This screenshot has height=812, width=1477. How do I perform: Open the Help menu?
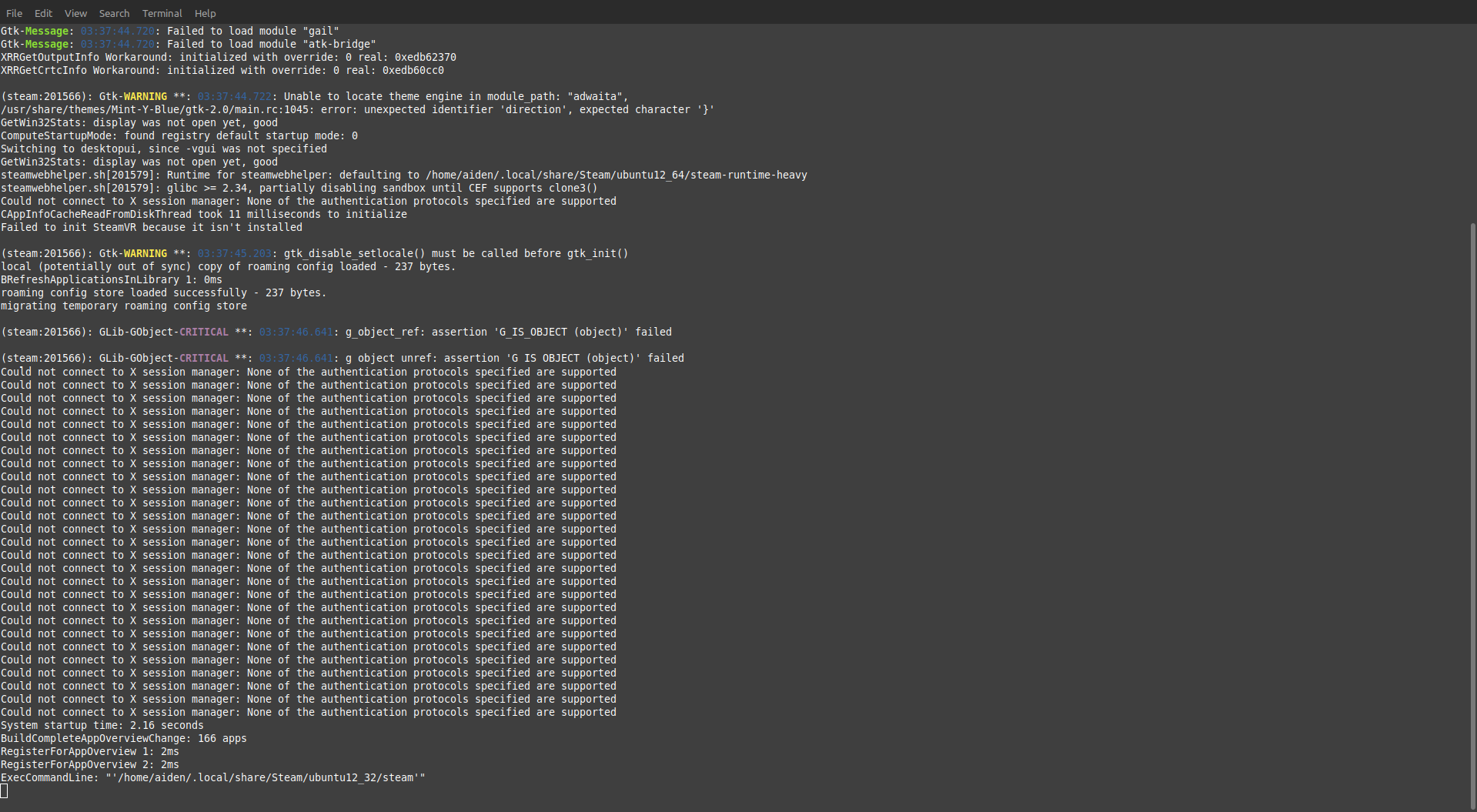(x=205, y=13)
